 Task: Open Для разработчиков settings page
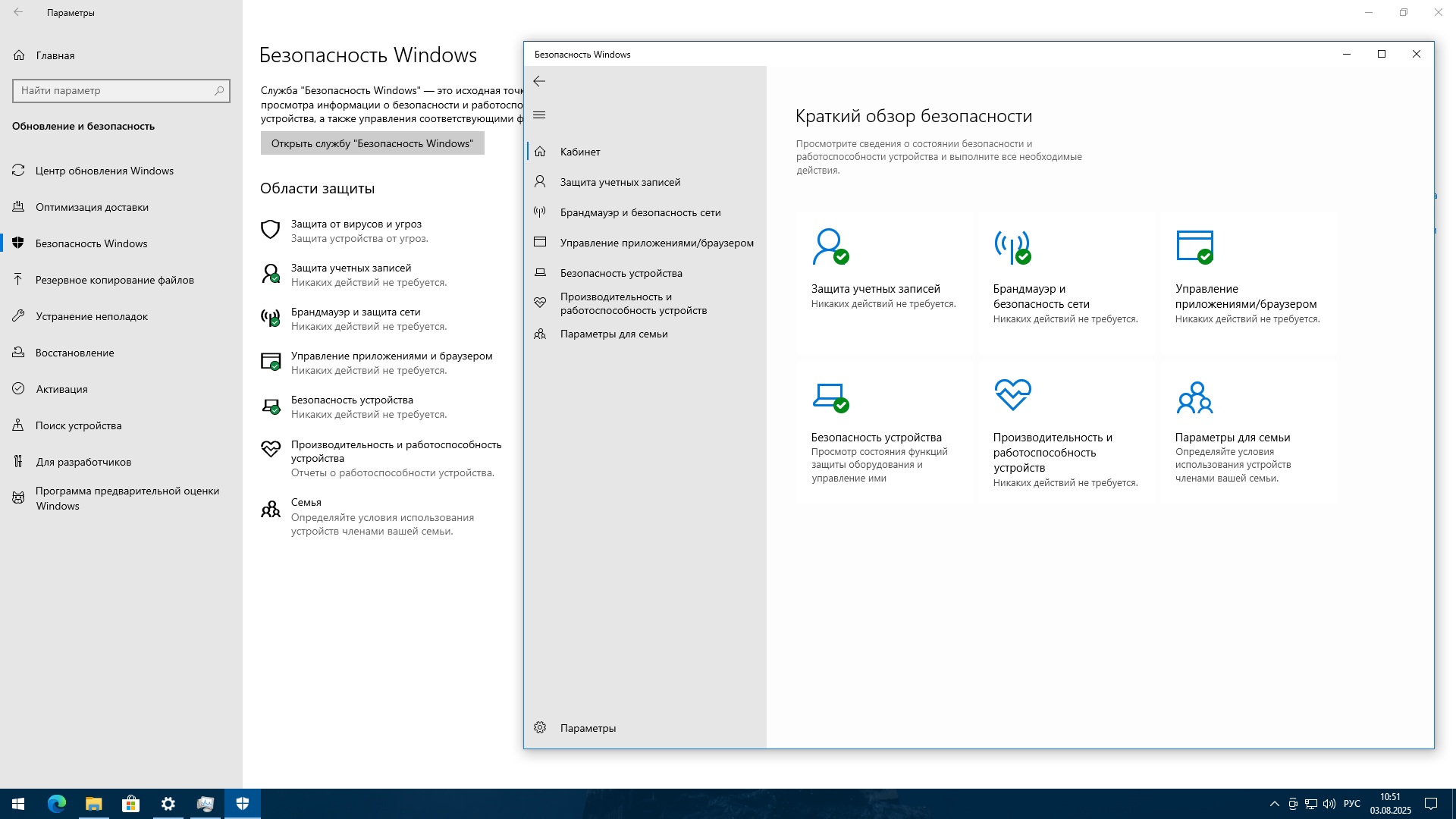click(x=121, y=462)
